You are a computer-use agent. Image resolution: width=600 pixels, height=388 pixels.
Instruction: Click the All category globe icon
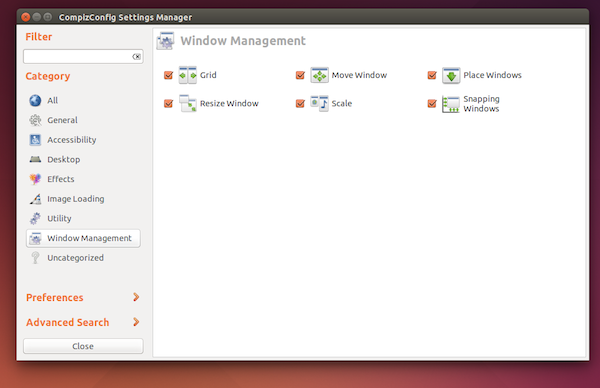coord(35,100)
